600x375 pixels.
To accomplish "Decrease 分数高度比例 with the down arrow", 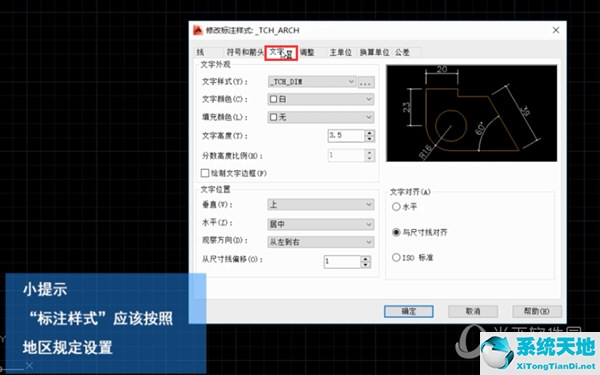I will [x=370, y=159].
